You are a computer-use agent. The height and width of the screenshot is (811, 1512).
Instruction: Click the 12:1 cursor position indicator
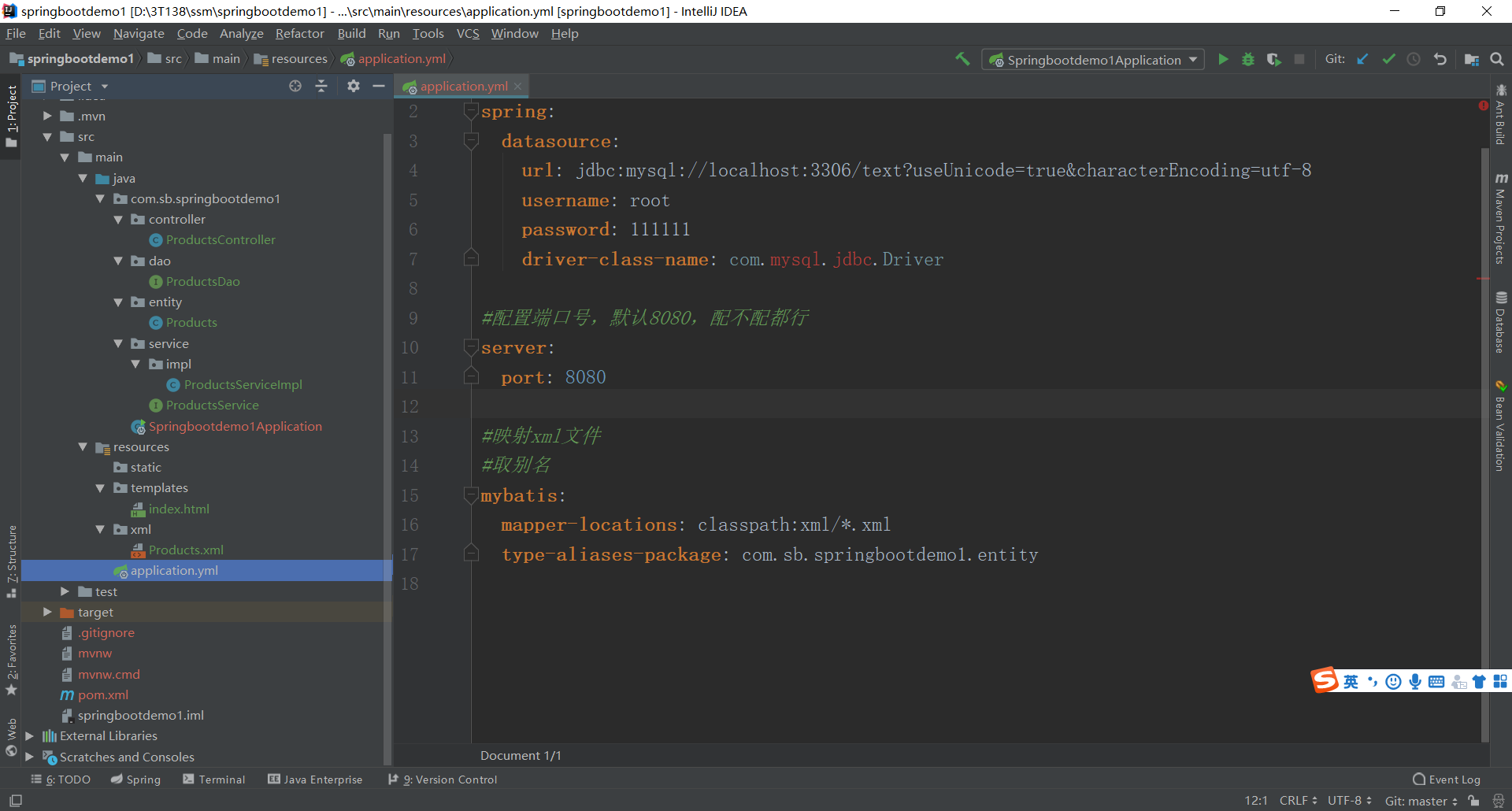[x=1256, y=801]
